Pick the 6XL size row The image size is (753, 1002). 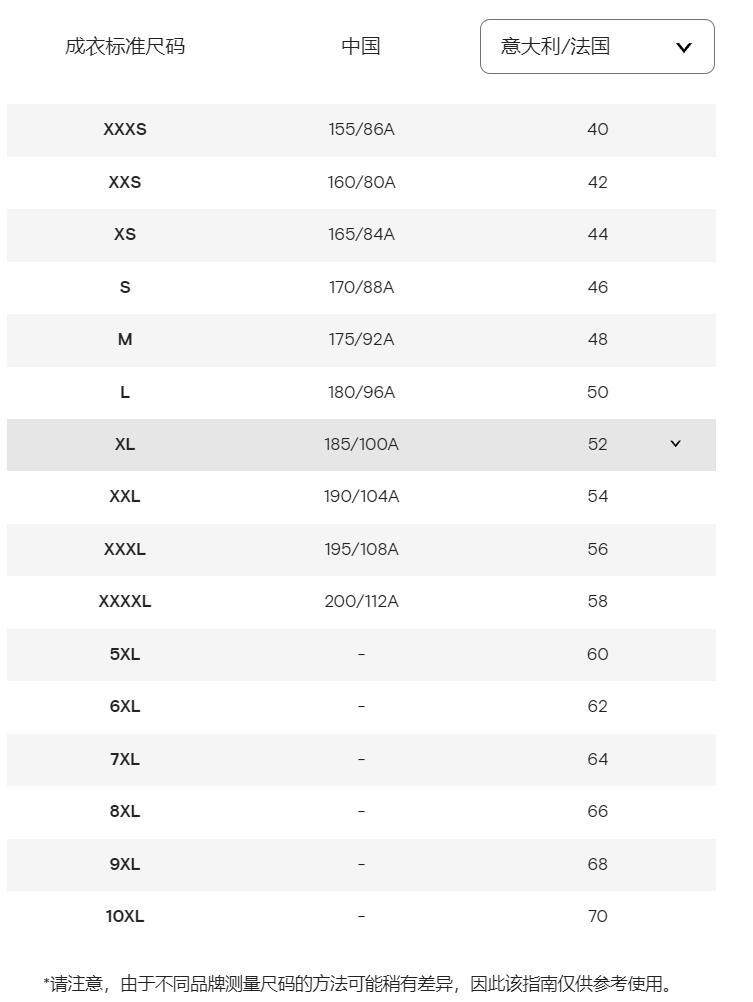click(125, 706)
